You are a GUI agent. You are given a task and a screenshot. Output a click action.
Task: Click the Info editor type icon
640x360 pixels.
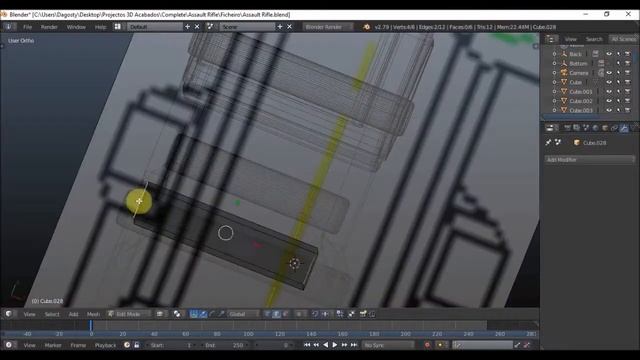pos(9,27)
